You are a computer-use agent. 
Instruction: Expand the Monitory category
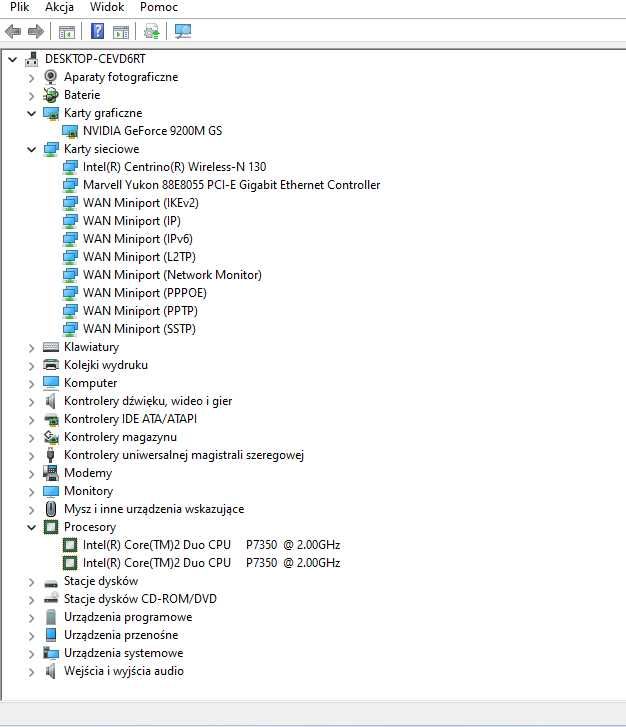pyautogui.click(x=31, y=491)
